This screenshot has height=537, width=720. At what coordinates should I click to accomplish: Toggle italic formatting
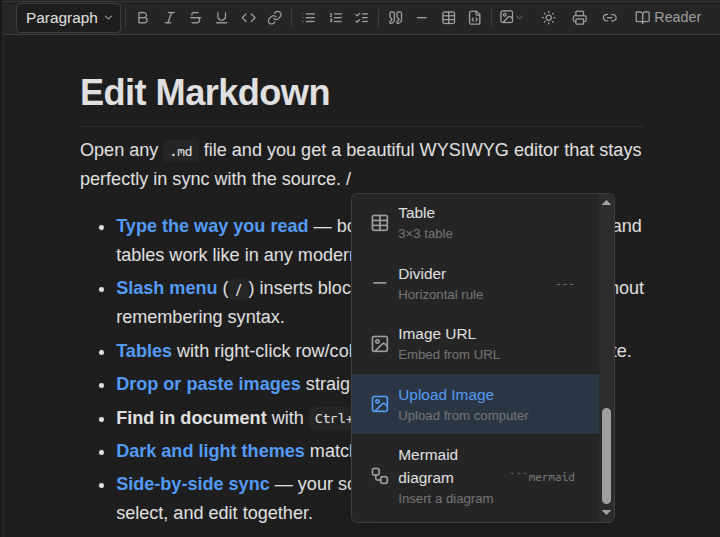(169, 18)
